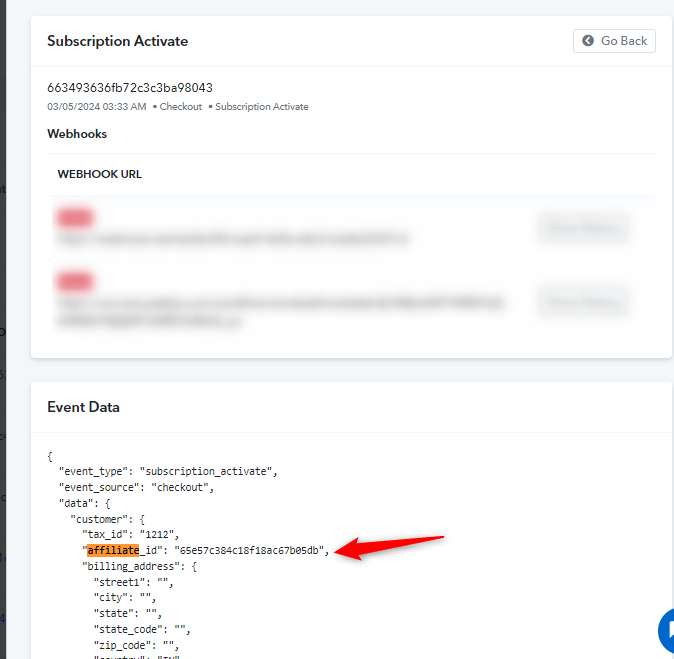Click the second blurred red status badge
Viewport: 674px width, 659px height.
tap(75, 282)
